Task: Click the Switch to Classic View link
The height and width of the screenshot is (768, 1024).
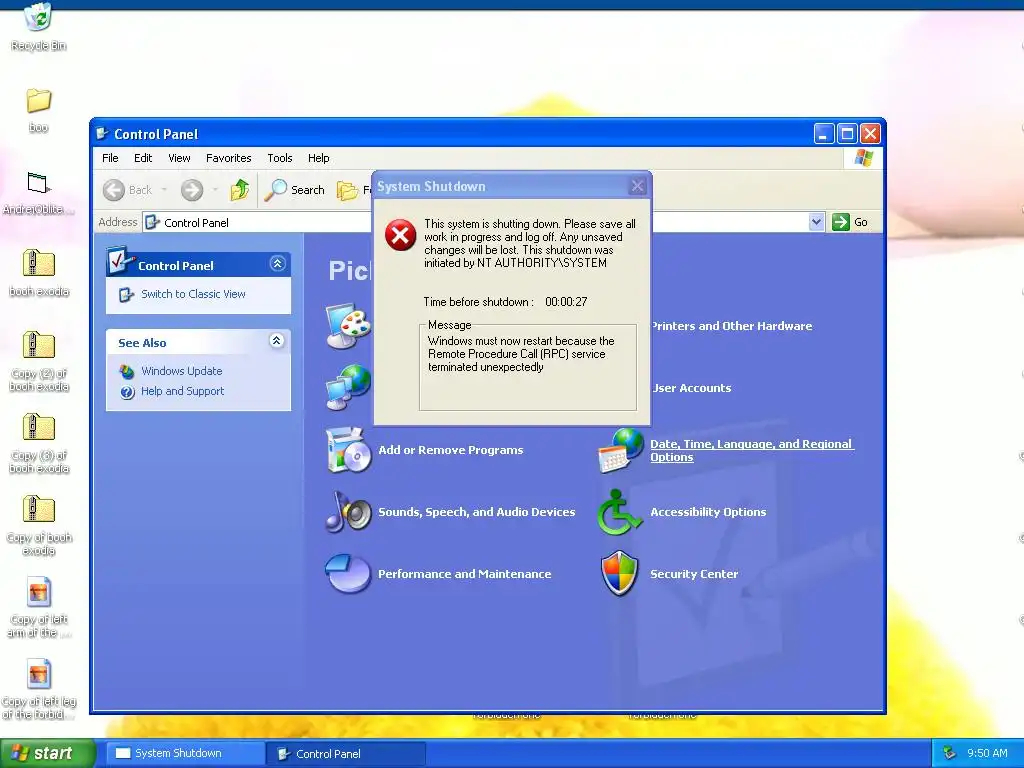Action: [x=193, y=295]
